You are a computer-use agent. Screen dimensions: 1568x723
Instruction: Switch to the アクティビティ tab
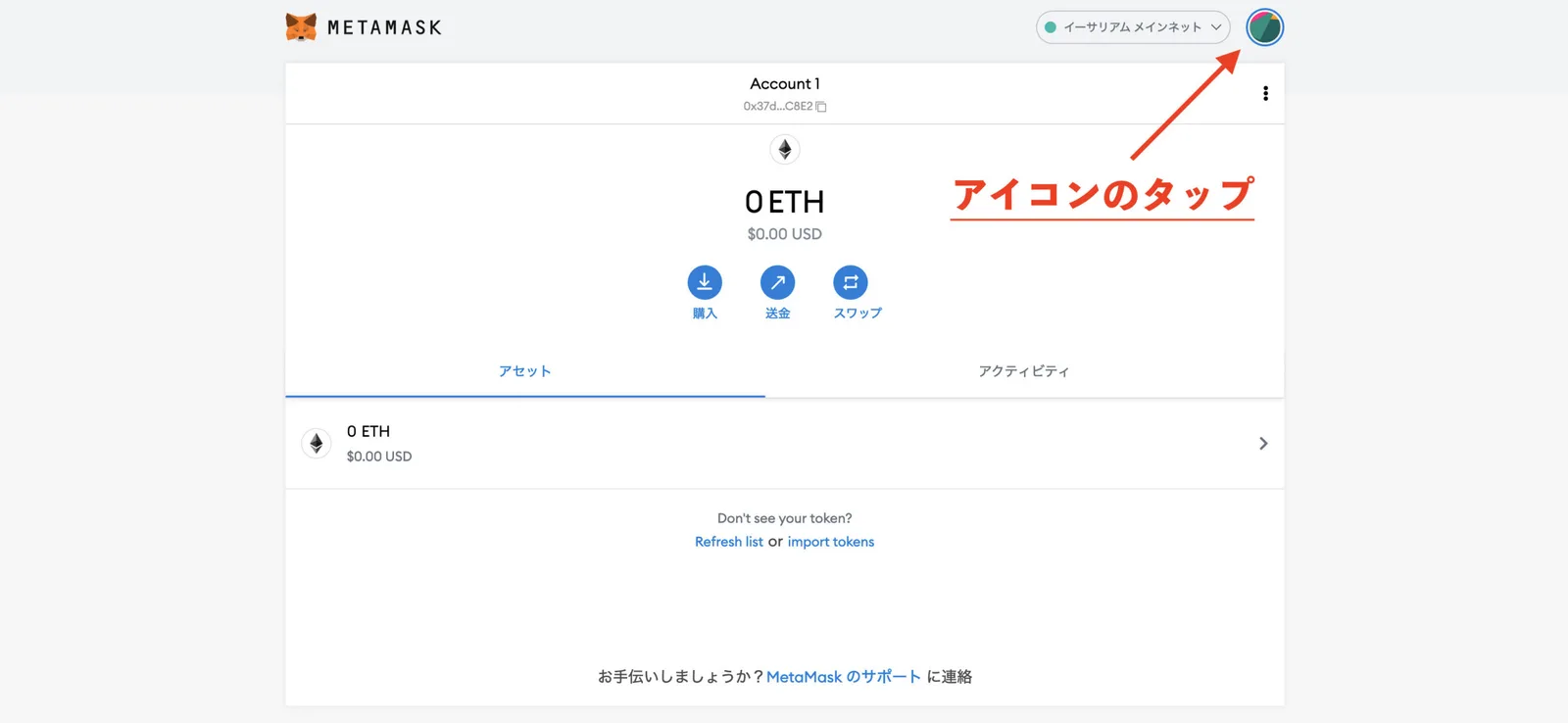[x=1024, y=371]
